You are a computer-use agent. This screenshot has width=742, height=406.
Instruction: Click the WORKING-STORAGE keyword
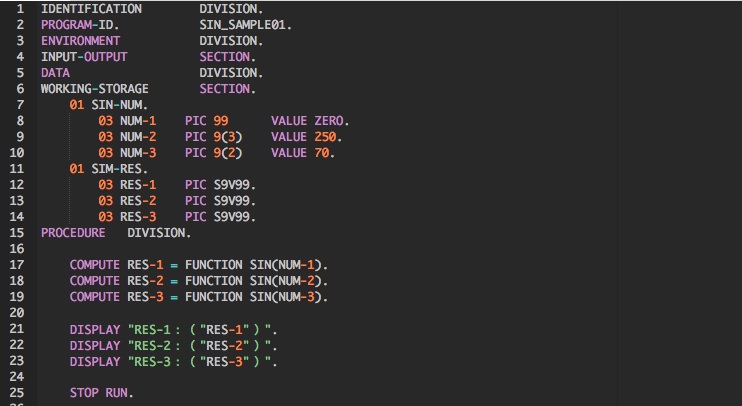click(x=94, y=88)
